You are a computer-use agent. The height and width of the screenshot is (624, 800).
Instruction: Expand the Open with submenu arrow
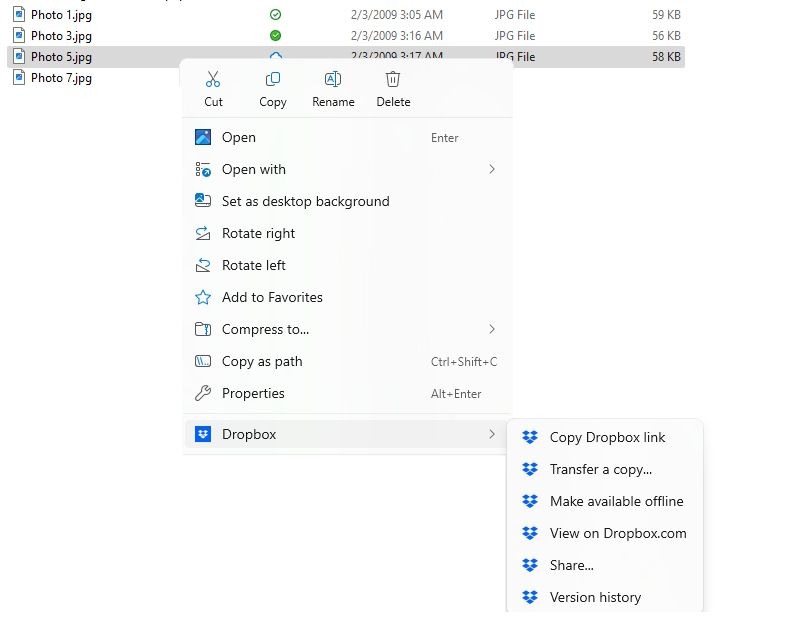click(492, 169)
